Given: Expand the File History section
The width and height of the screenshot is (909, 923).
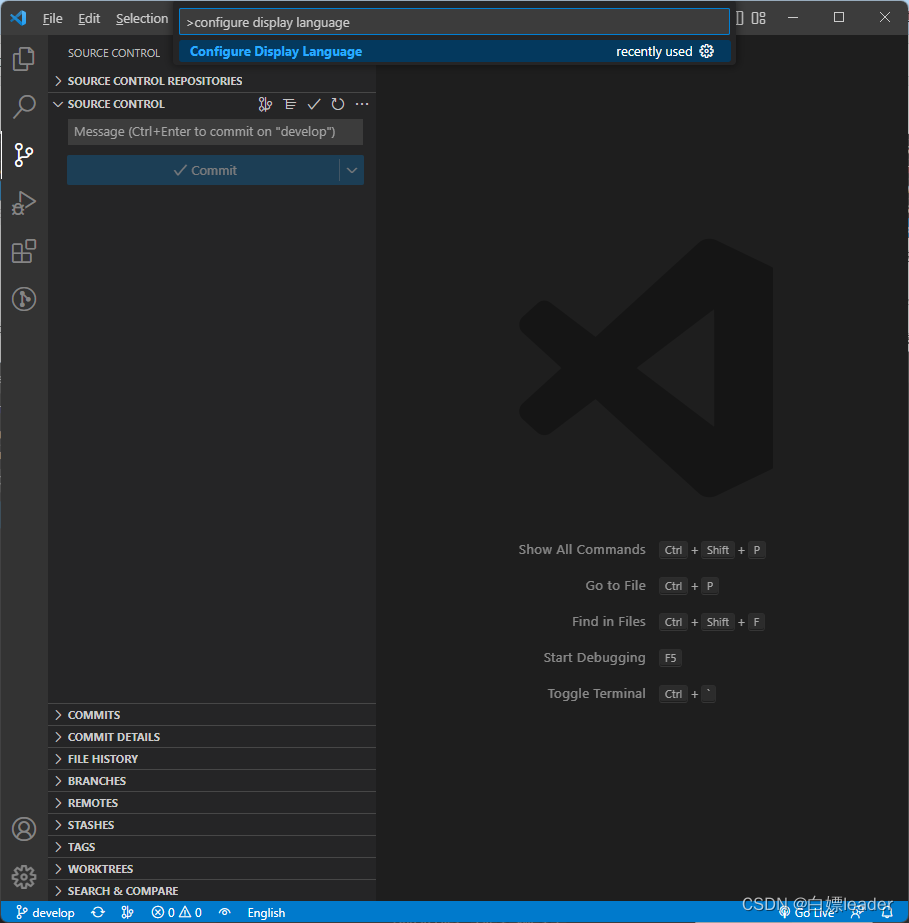Looking at the screenshot, I should 212,759.
